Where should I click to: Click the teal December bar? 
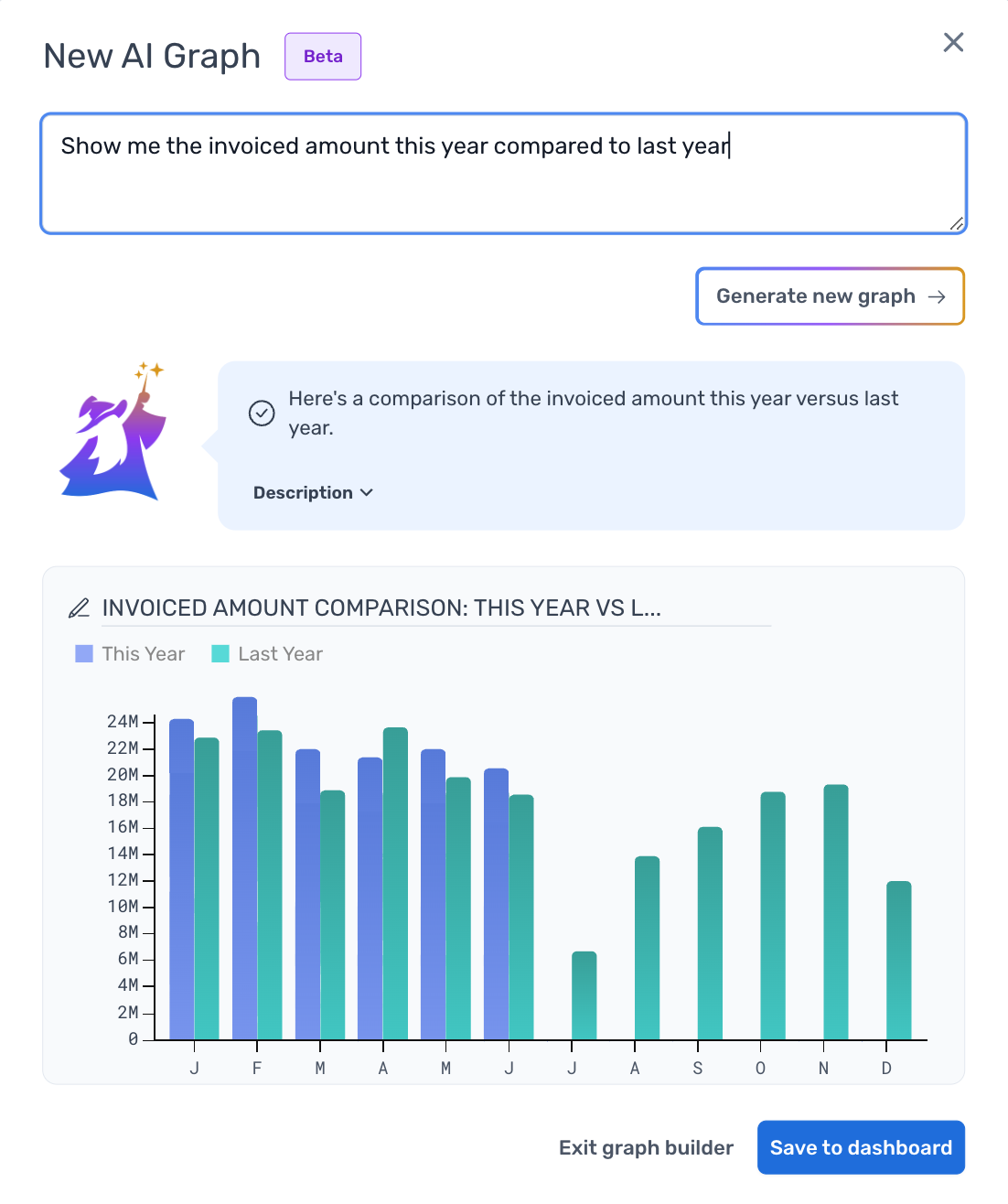(899, 961)
